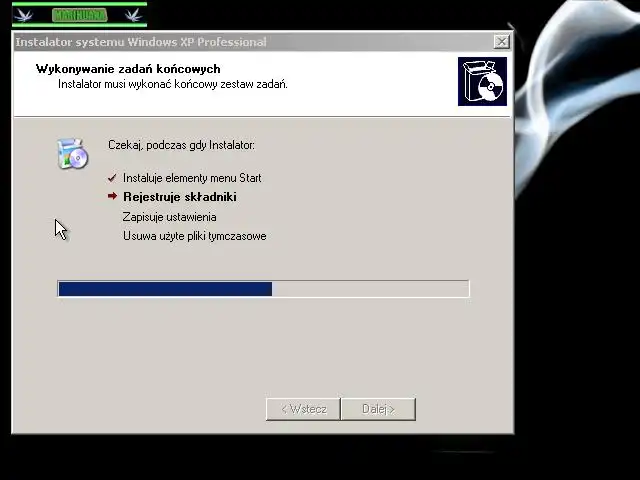The image size is (640, 480).
Task: Click the heading Wykonywanie zadań końcowych
Action: tap(128, 69)
